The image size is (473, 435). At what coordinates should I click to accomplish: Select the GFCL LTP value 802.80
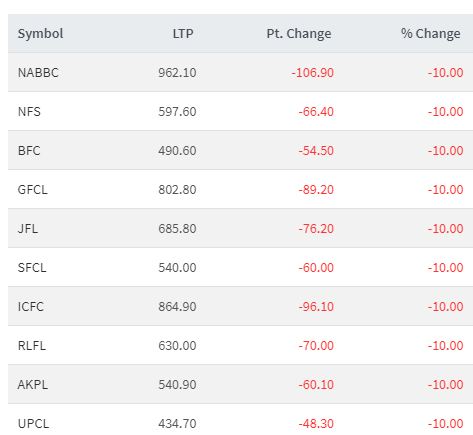[177, 190]
